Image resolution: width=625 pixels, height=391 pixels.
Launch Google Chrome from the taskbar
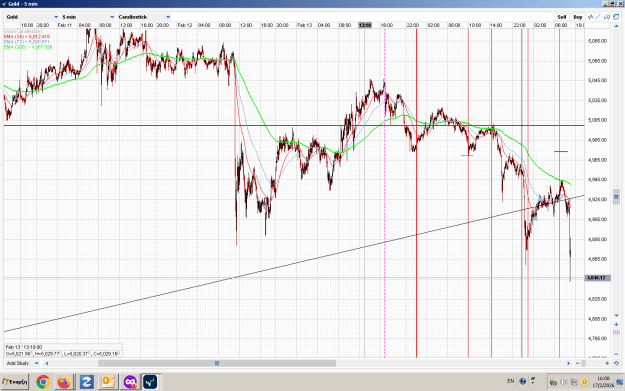[43, 382]
